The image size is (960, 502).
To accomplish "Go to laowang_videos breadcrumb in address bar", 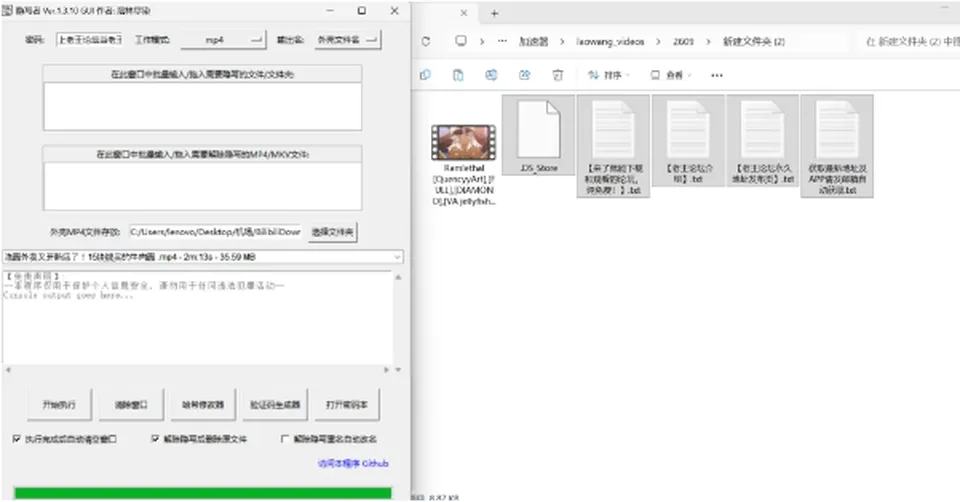I will pos(610,42).
